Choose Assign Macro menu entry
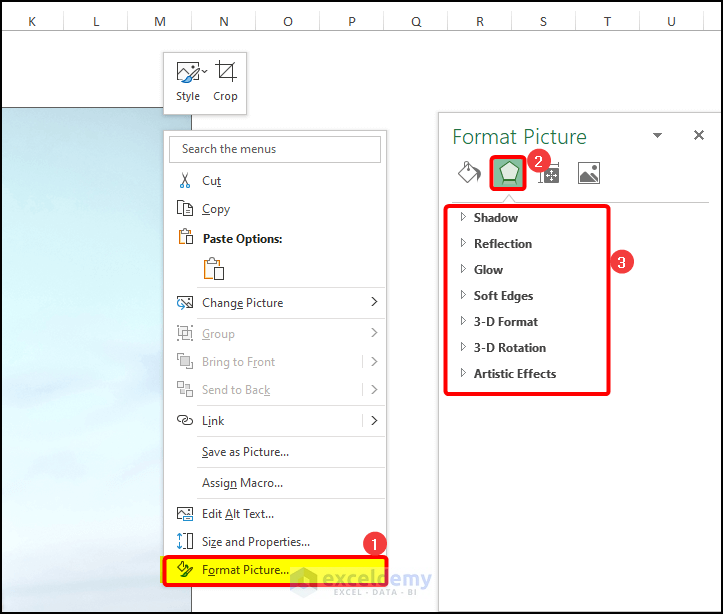 pyautogui.click(x=275, y=483)
